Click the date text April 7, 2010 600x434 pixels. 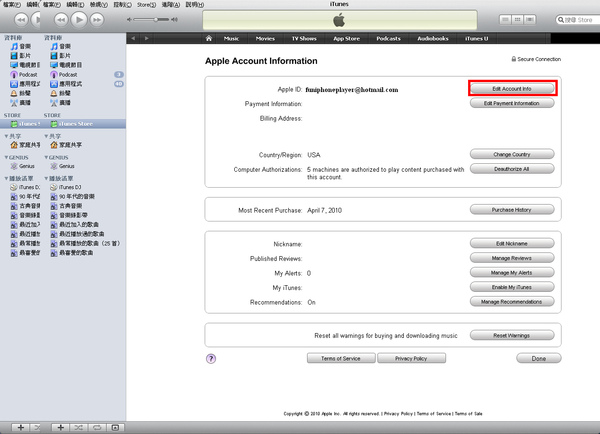click(x=324, y=210)
